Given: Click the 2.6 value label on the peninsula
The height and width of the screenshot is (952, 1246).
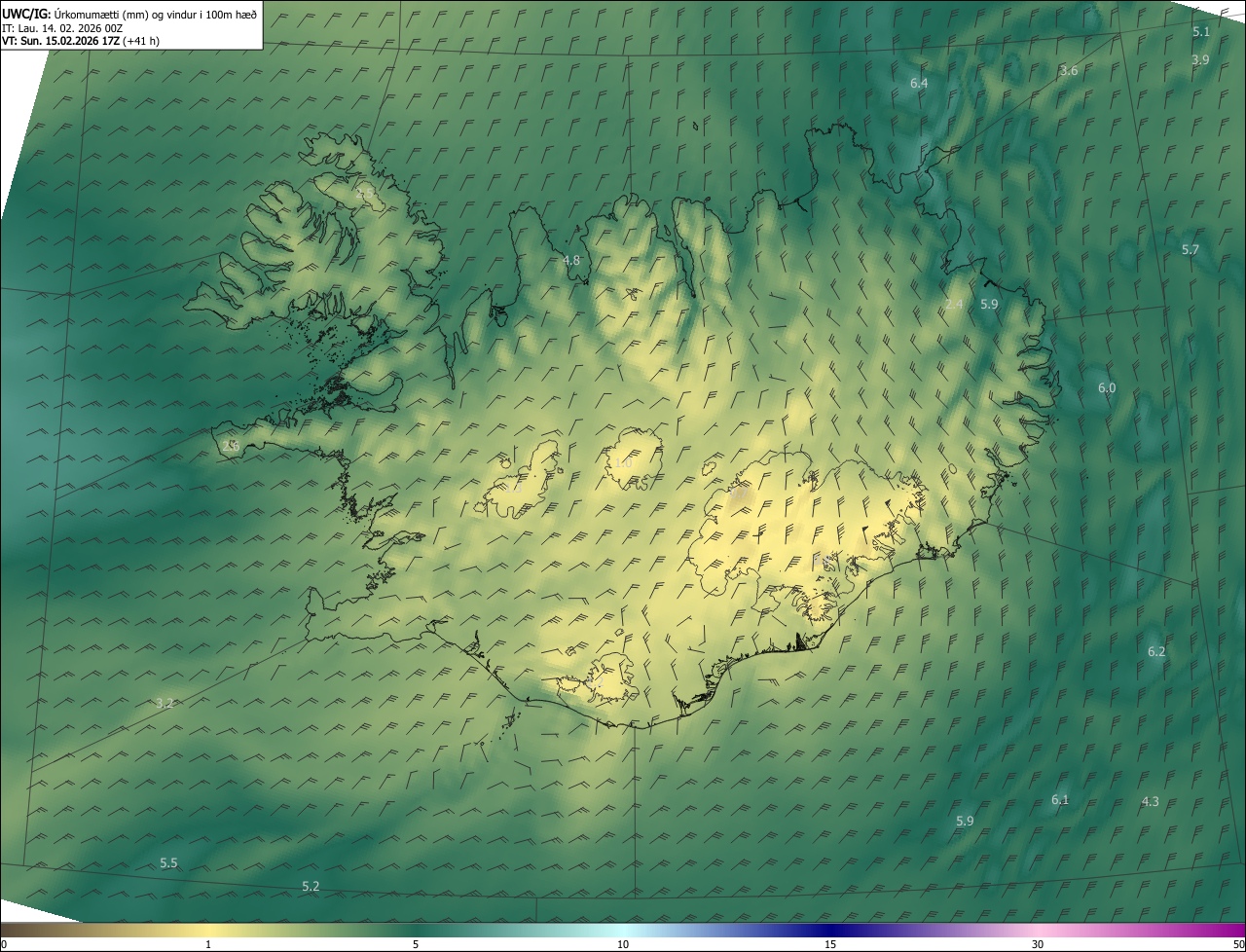Looking at the screenshot, I should tap(231, 446).
